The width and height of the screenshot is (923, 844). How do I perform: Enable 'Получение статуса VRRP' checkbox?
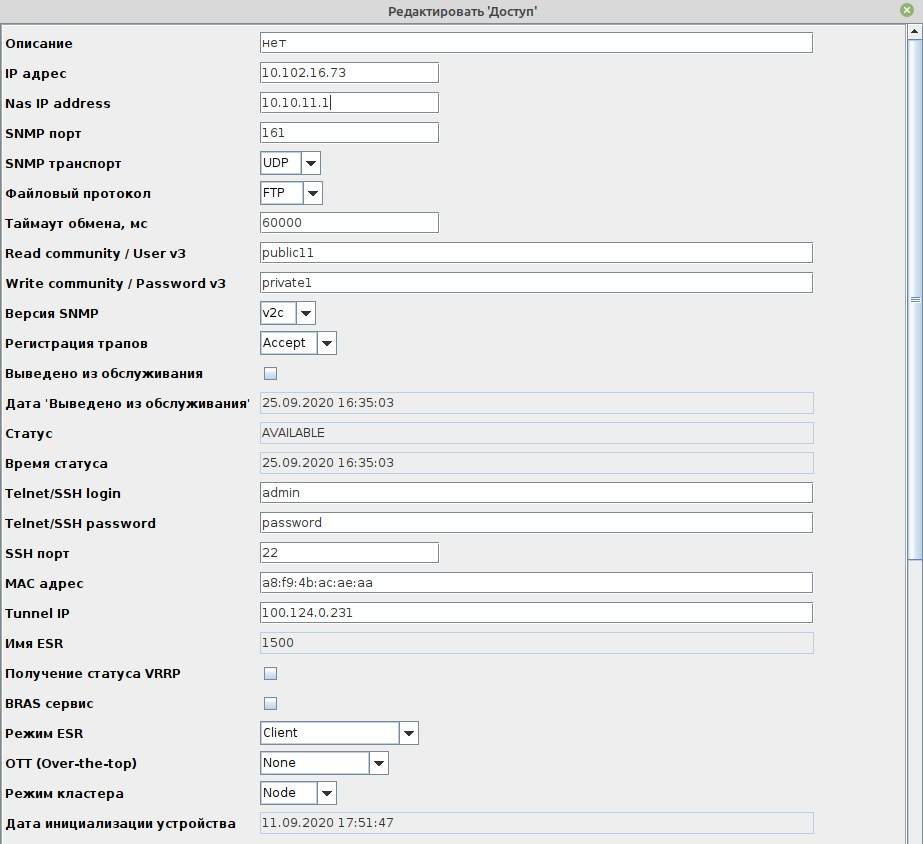tap(270, 674)
